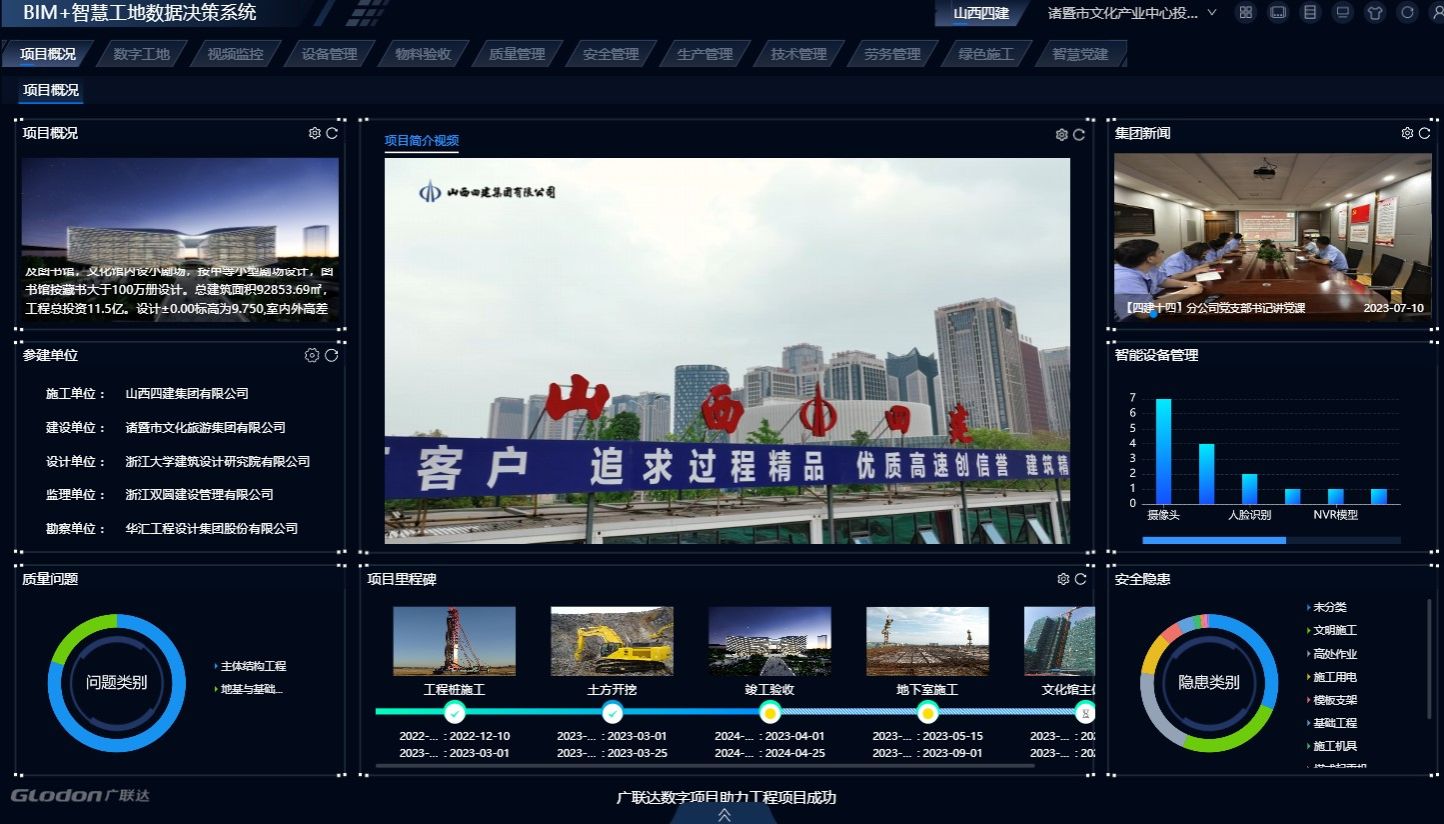The width and height of the screenshot is (1444, 824).
Task: Click the monitor display icon in top bar
Action: [x=1343, y=13]
